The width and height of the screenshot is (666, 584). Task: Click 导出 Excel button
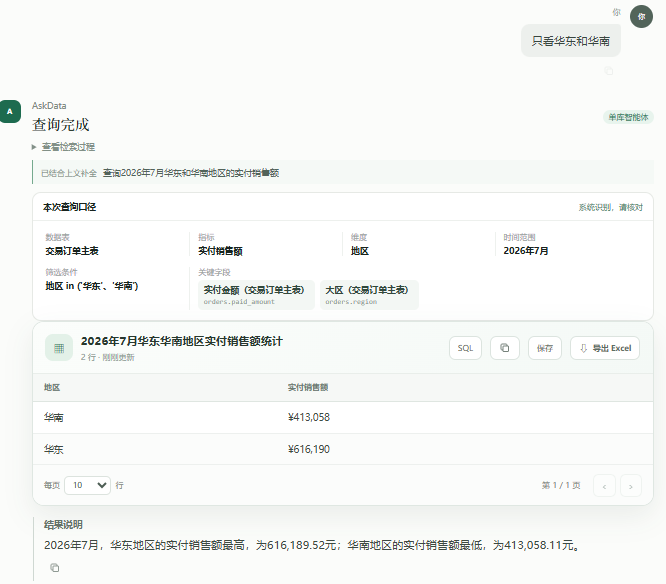click(605, 348)
